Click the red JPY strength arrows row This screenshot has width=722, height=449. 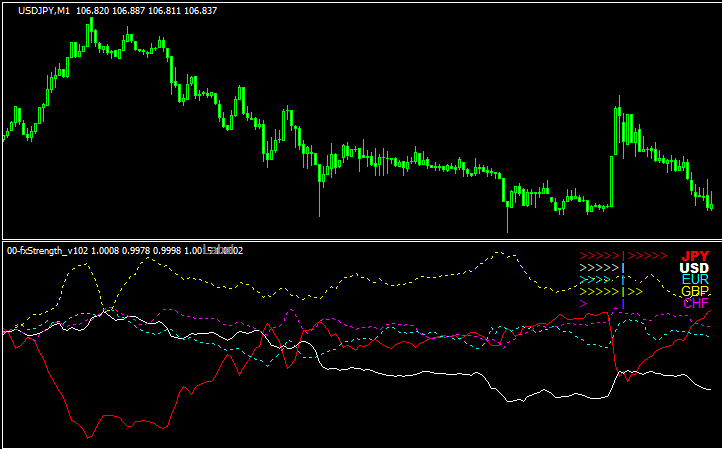(x=622, y=256)
